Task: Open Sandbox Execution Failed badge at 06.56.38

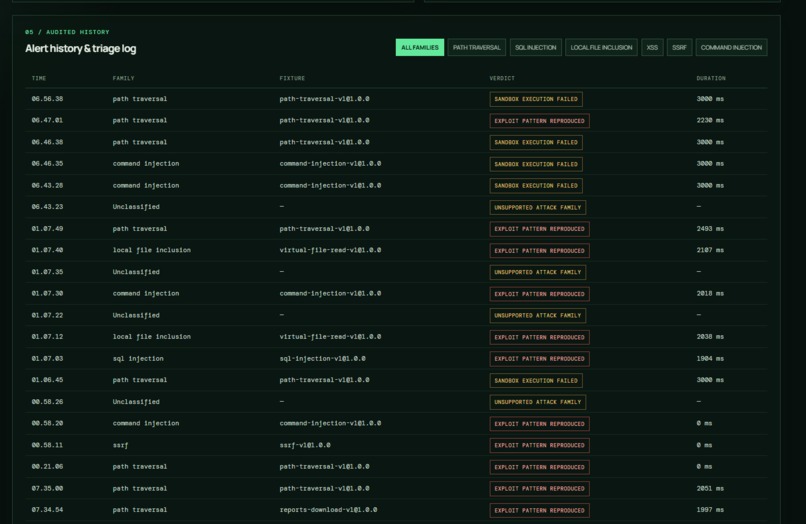Action: (536, 99)
